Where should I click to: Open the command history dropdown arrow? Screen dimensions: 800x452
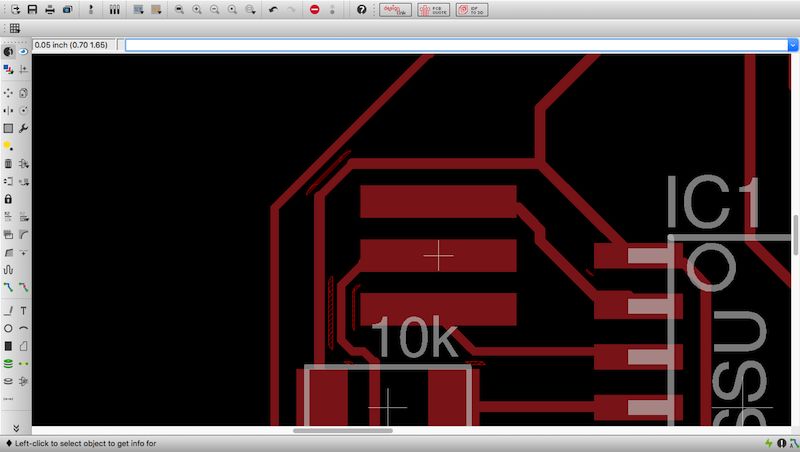793,45
